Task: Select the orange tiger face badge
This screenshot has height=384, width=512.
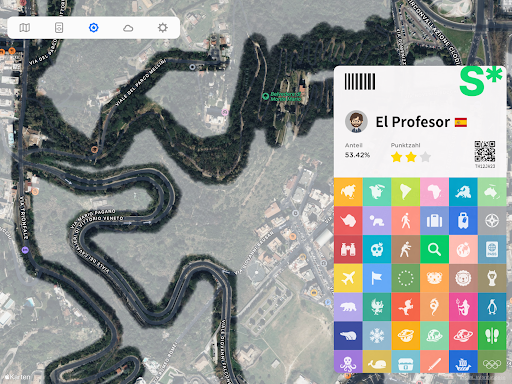Action: [x=434, y=278]
